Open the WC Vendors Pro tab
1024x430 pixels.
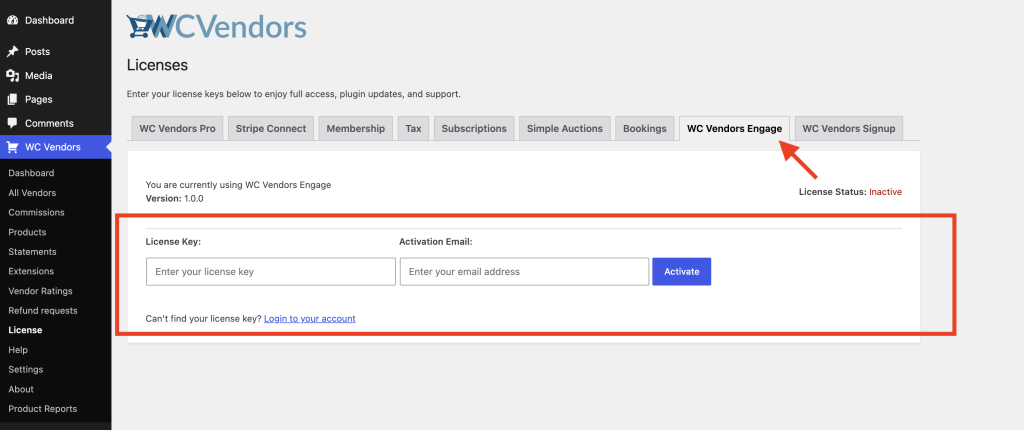tap(178, 129)
